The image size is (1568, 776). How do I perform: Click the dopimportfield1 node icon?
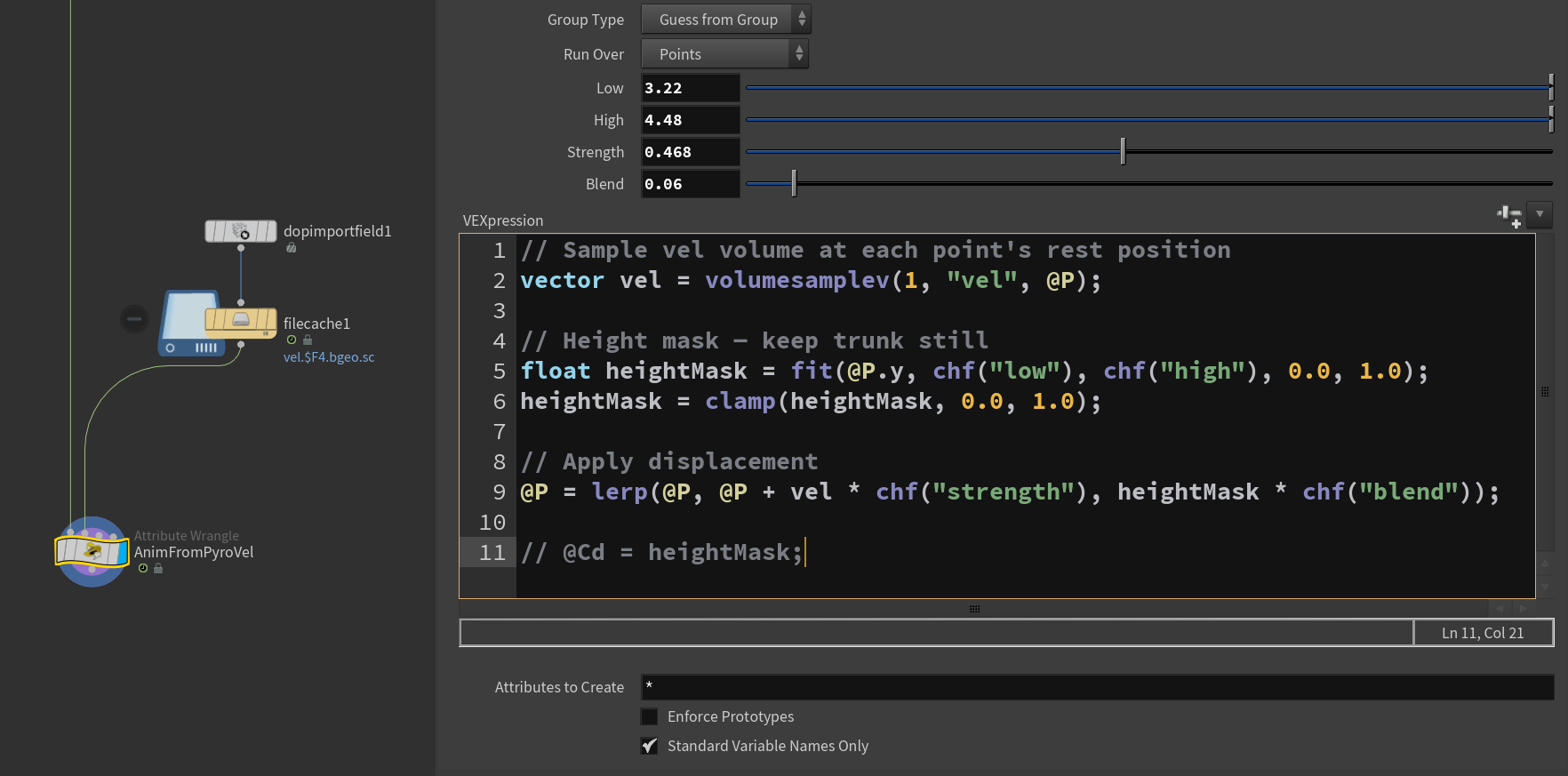tap(240, 231)
